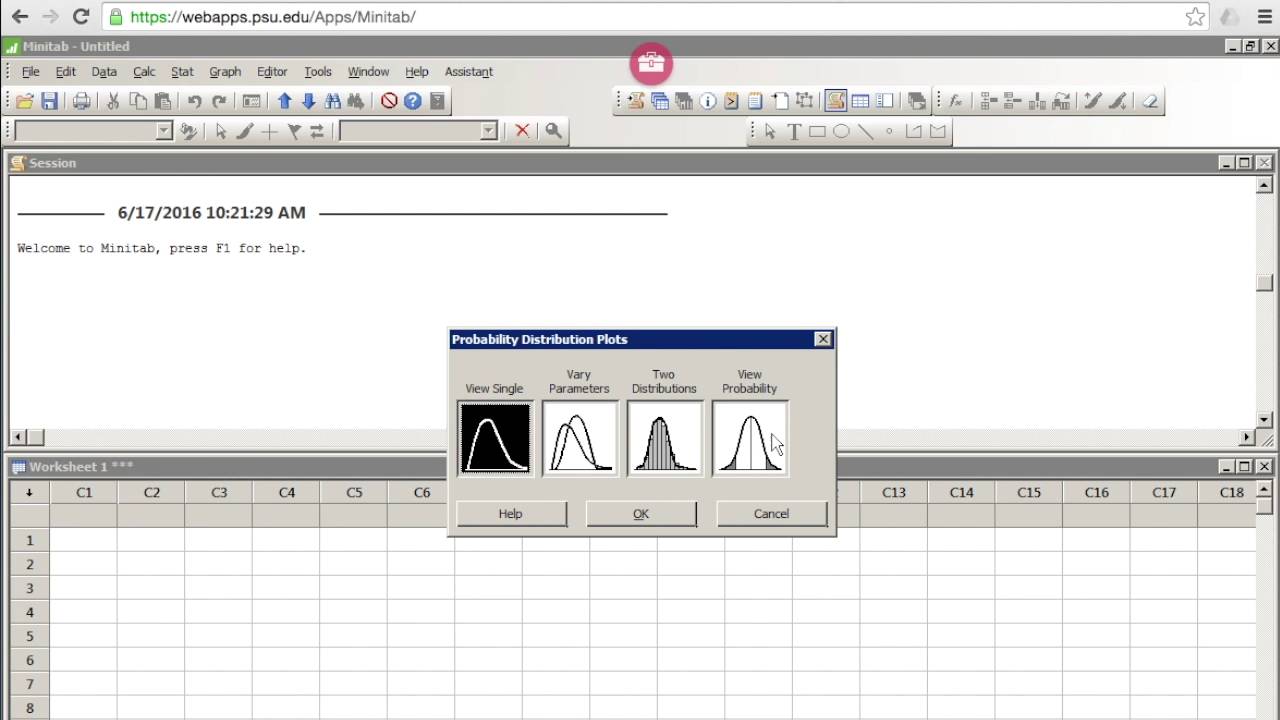Click the Save Project floppy icon
Image resolution: width=1280 pixels, height=720 pixels.
point(49,101)
